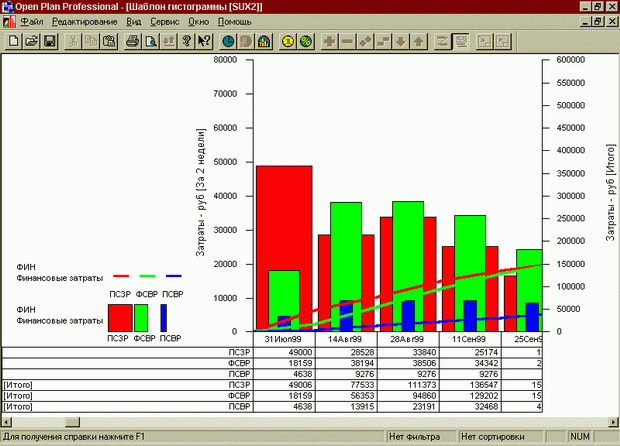620x446 pixels.
Task: Open the Редактирование menu
Action: pos(84,21)
